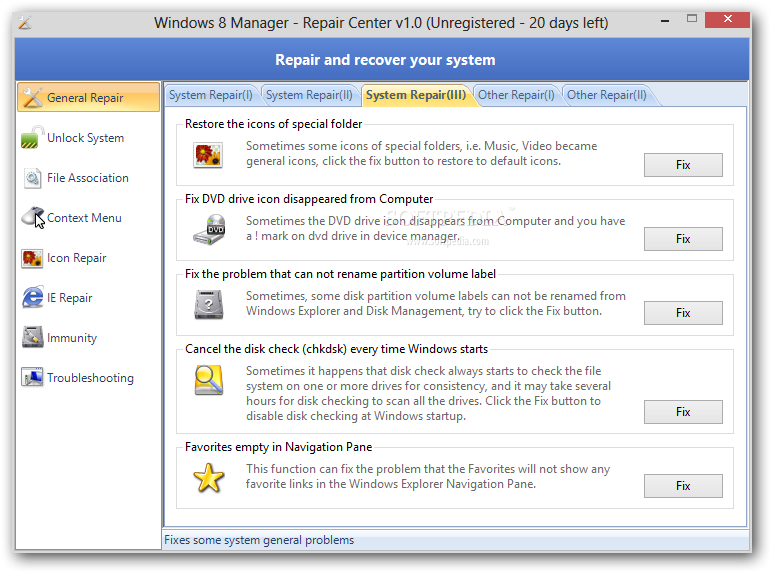Go to the Icon Repair section

coord(89,258)
